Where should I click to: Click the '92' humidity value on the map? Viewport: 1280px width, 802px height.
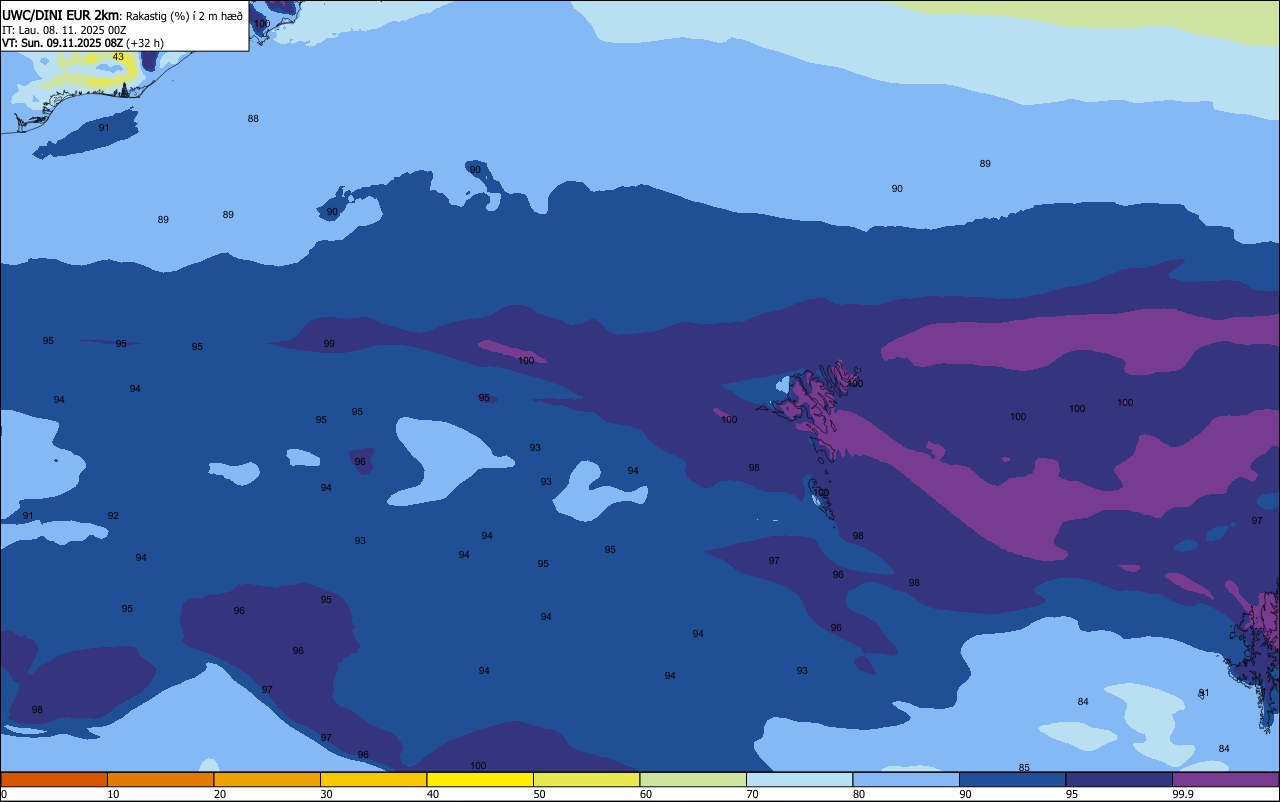tap(113, 516)
